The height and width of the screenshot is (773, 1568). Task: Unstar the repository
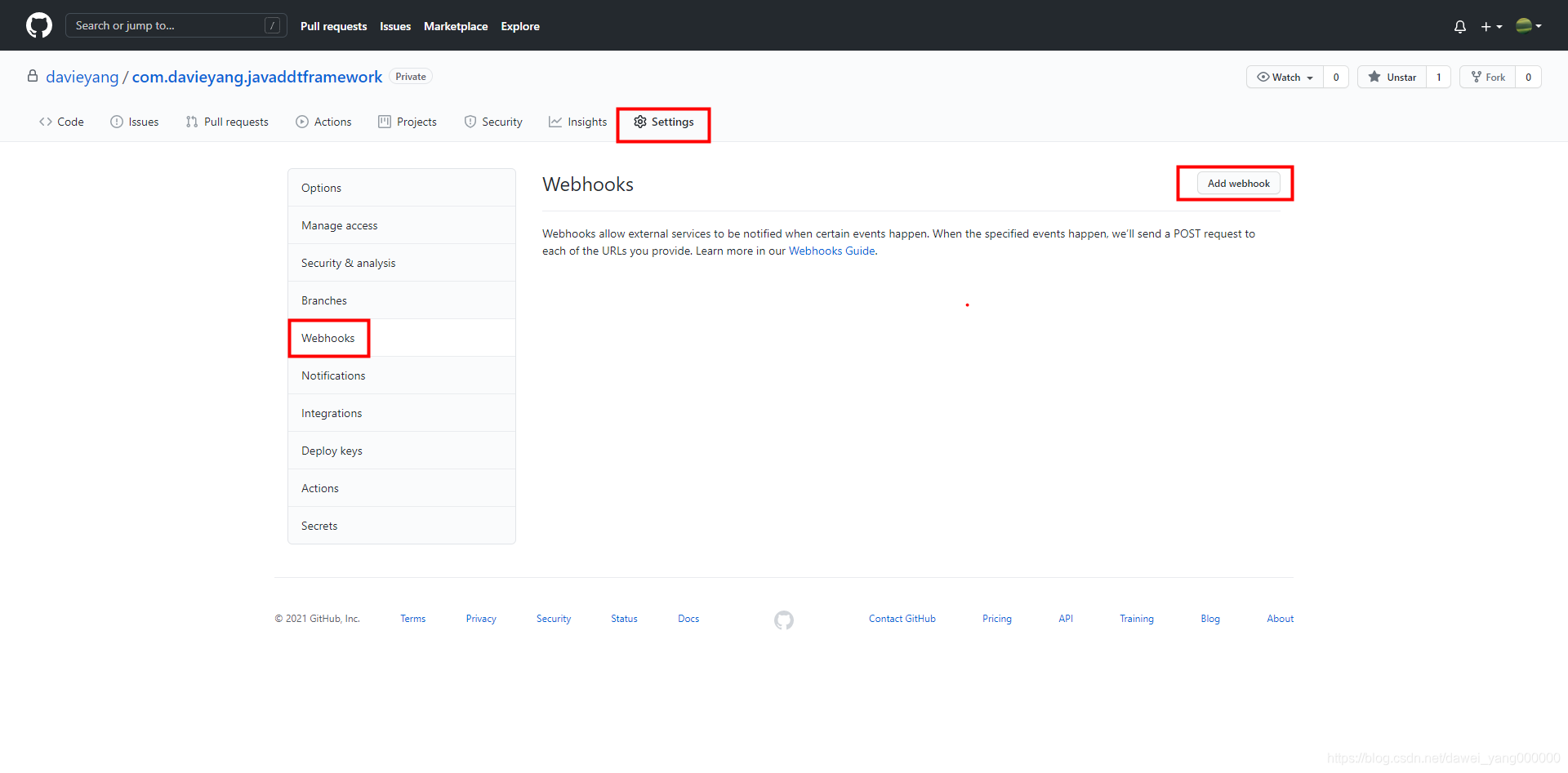click(x=1392, y=77)
